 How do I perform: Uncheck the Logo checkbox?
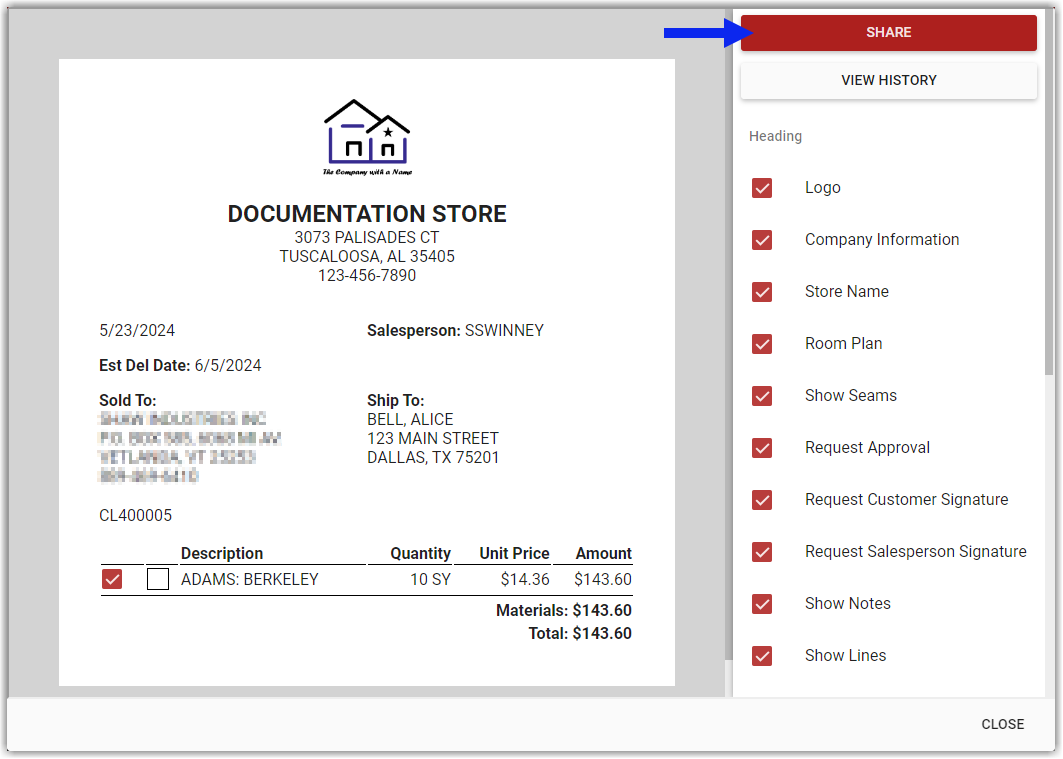[762, 188]
